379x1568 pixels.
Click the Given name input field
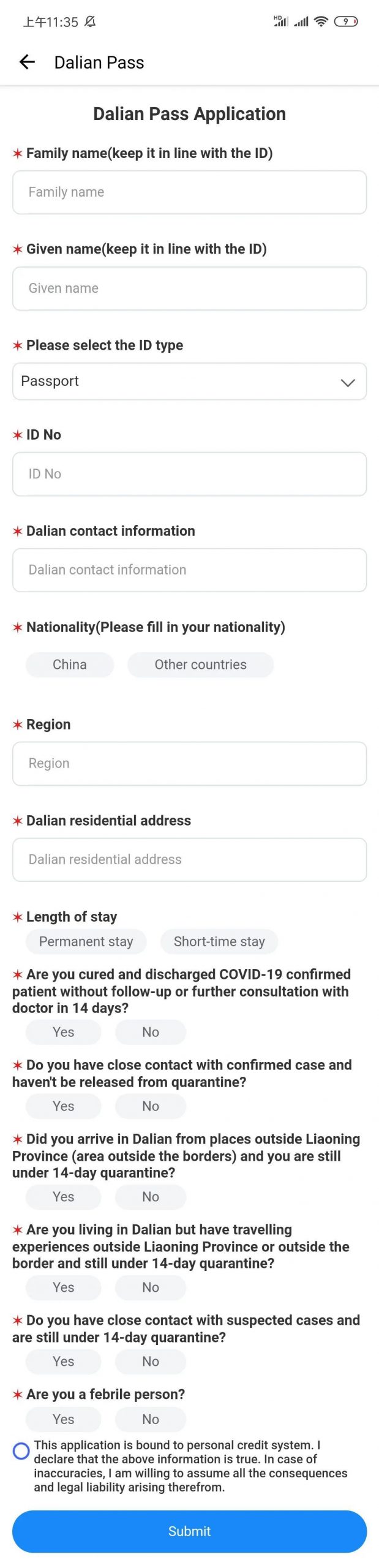190,288
